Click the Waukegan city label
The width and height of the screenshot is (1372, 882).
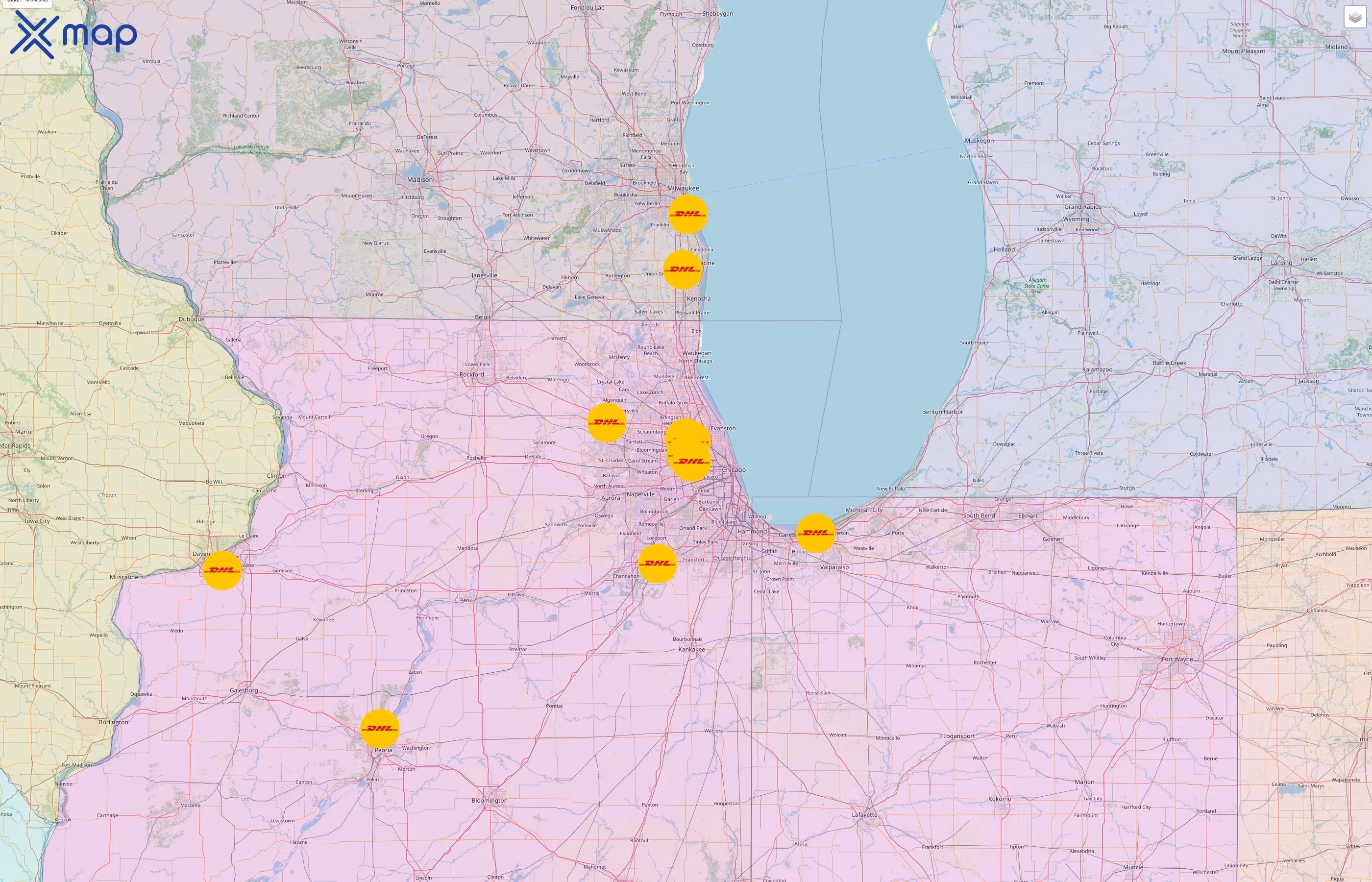(x=697, y=353)
